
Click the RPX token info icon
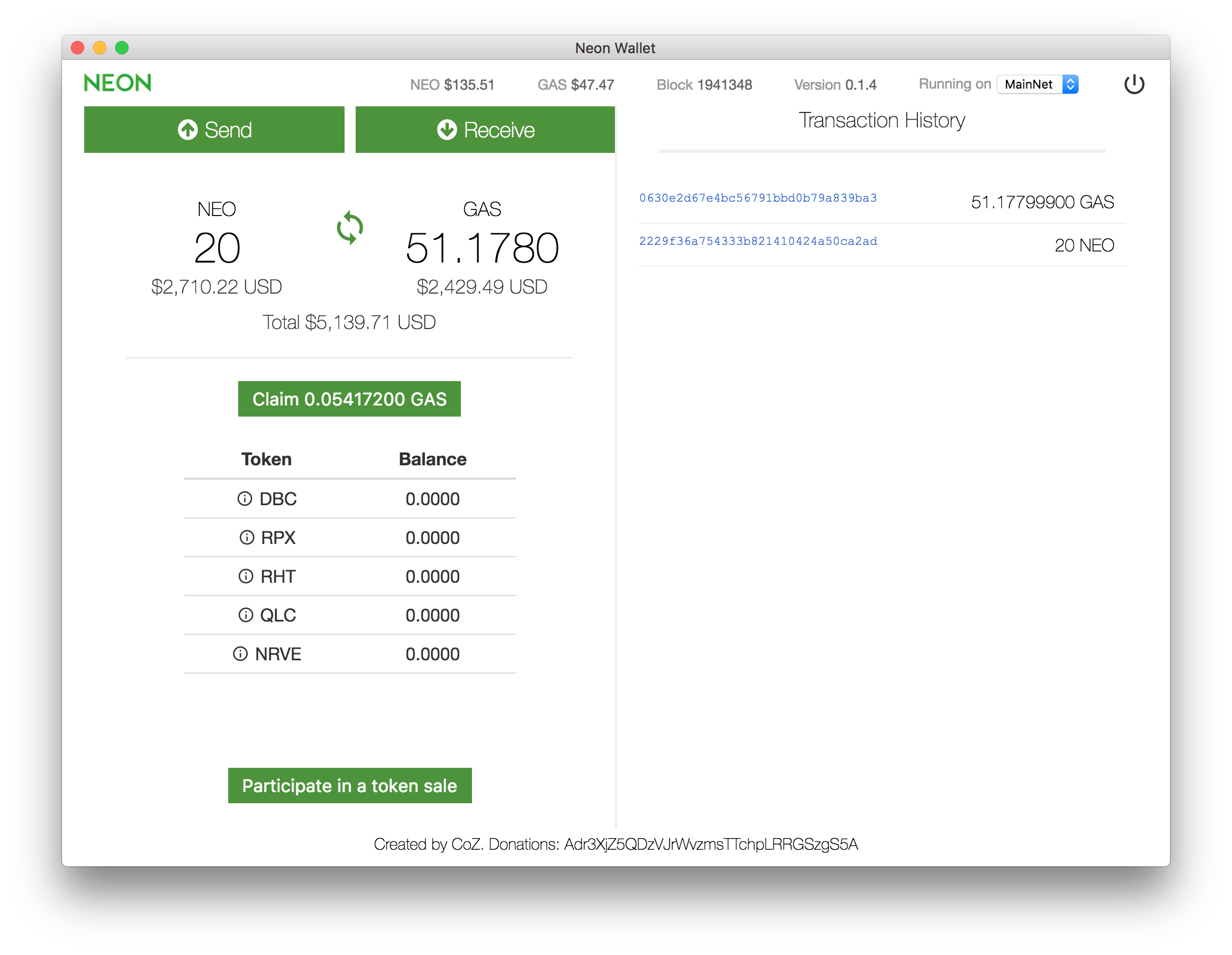[247, 537]
